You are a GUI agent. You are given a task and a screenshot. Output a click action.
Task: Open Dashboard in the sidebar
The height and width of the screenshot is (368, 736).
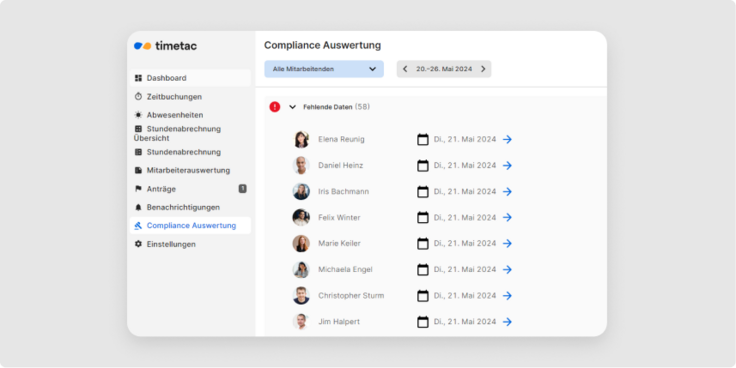[190, 78]
